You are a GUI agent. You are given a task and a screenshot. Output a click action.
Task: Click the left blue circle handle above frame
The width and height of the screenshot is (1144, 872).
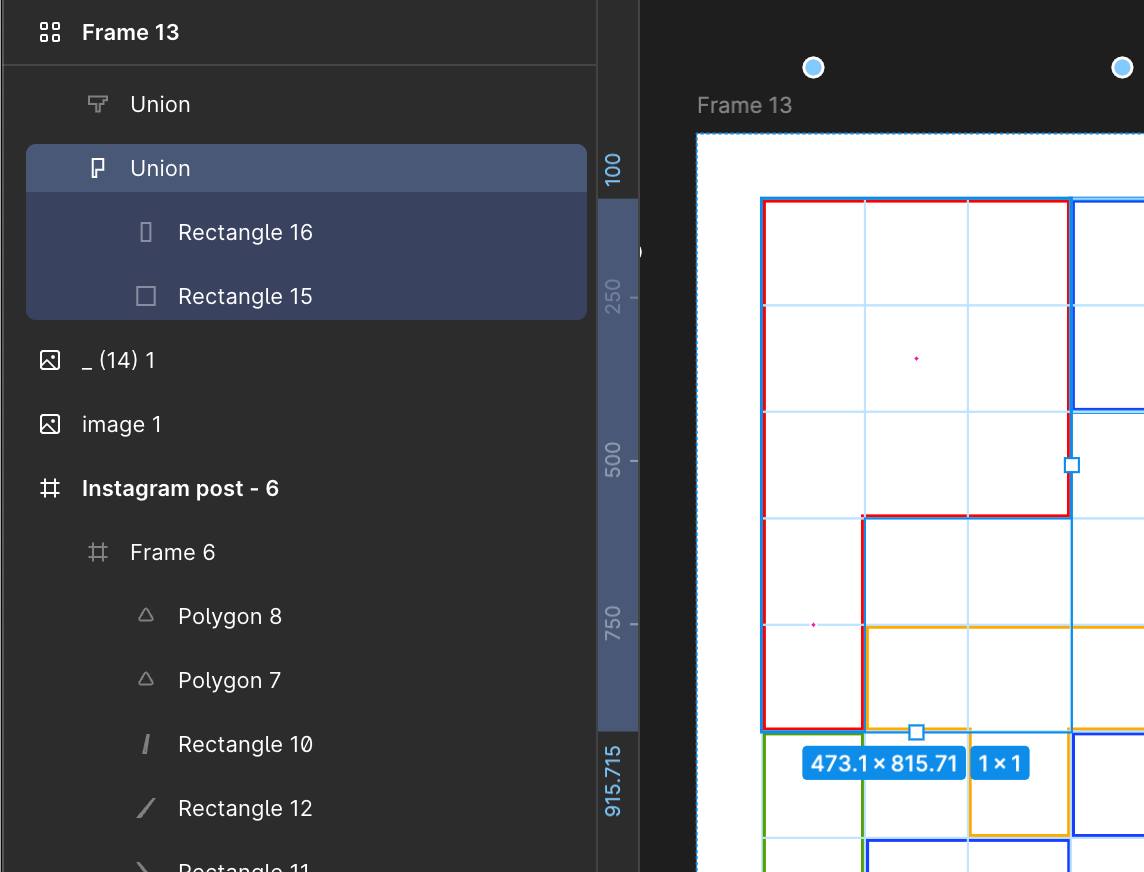click(x=813, y=68)
